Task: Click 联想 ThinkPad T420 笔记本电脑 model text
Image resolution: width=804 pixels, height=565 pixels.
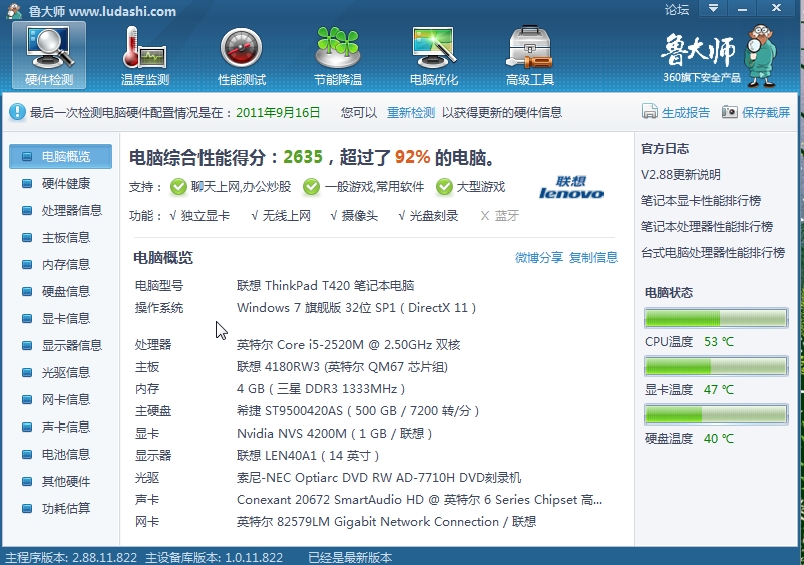Action: (x=326, y=286)
